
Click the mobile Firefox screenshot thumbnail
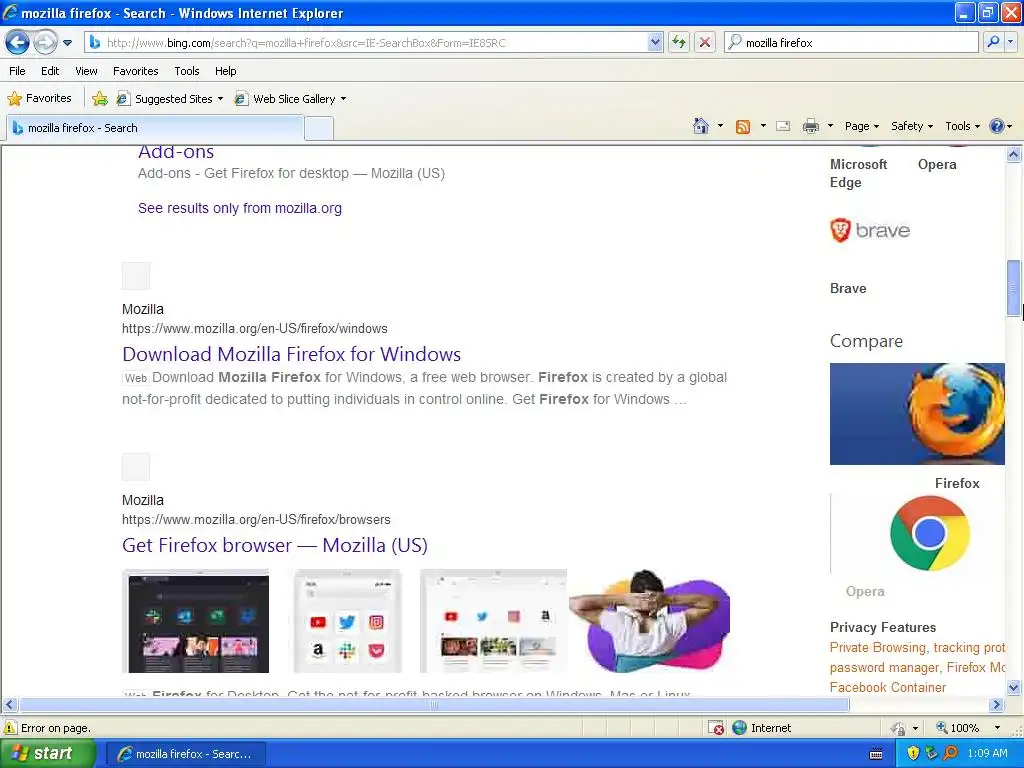[347, 621]
